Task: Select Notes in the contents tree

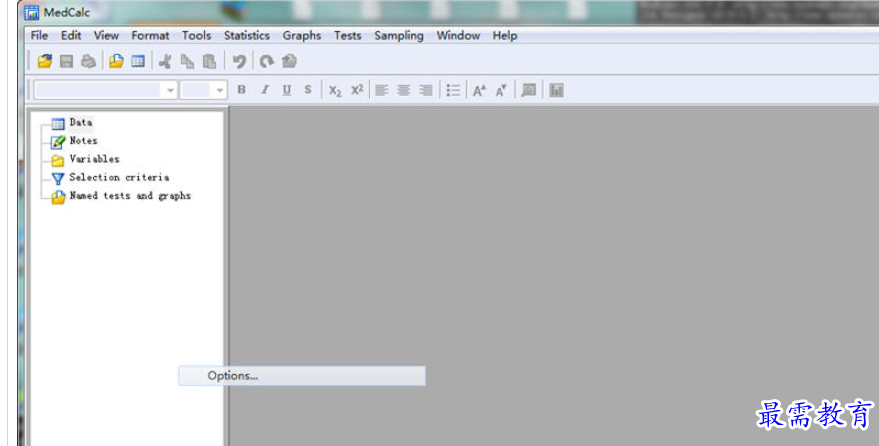Action: point(84,141)
